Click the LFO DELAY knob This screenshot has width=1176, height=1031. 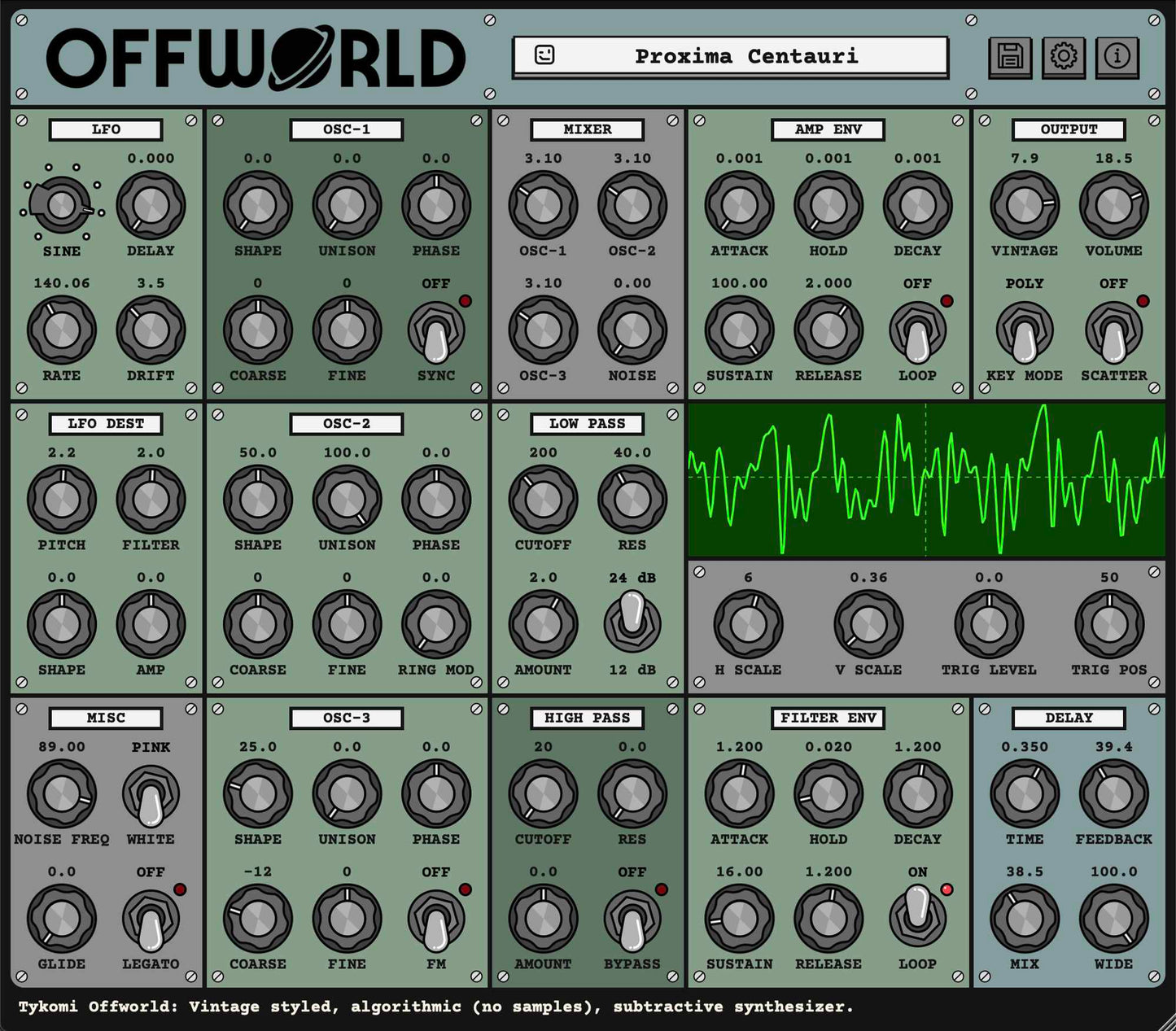tap(151, 205)
